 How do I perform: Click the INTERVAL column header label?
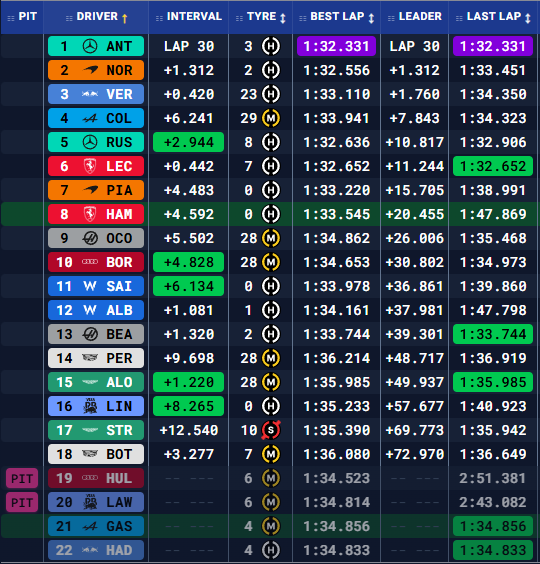(x=194, y=17)
